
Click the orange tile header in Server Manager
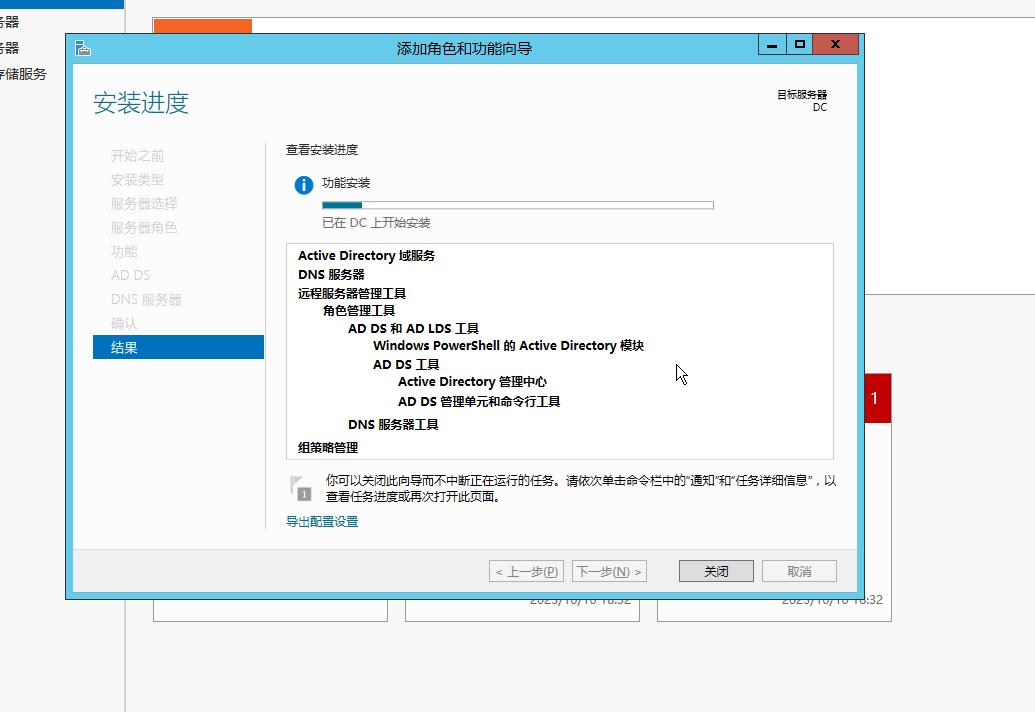click(203, 26)
